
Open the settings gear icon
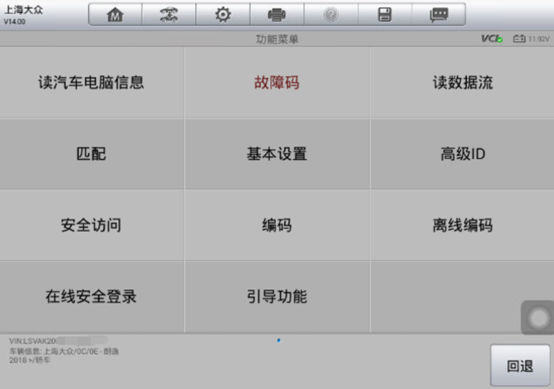point(223,14)
